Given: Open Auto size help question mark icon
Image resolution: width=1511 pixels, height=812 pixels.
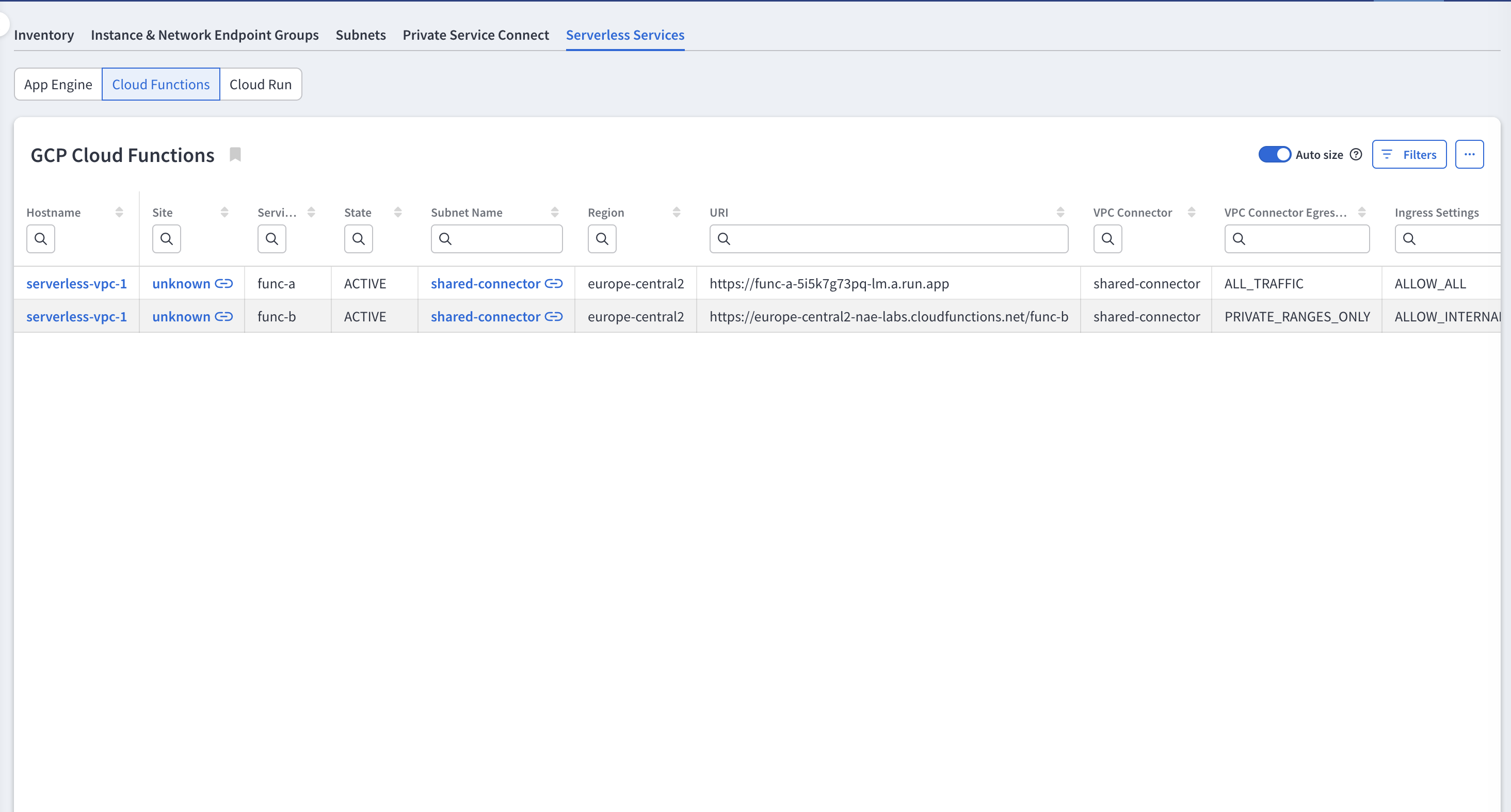Looking at the screenshot, I should click(1356, 155).
